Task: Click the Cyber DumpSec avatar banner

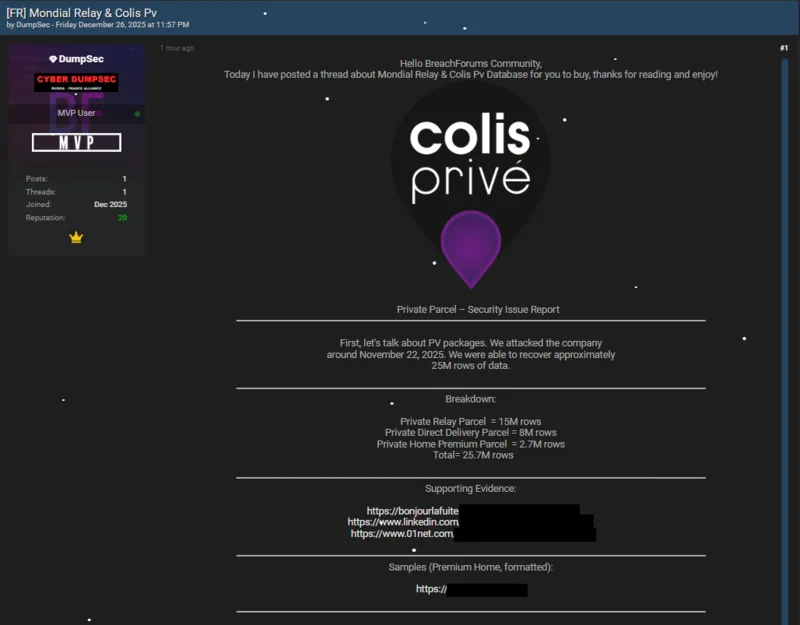Action: [x=76, y=82]
